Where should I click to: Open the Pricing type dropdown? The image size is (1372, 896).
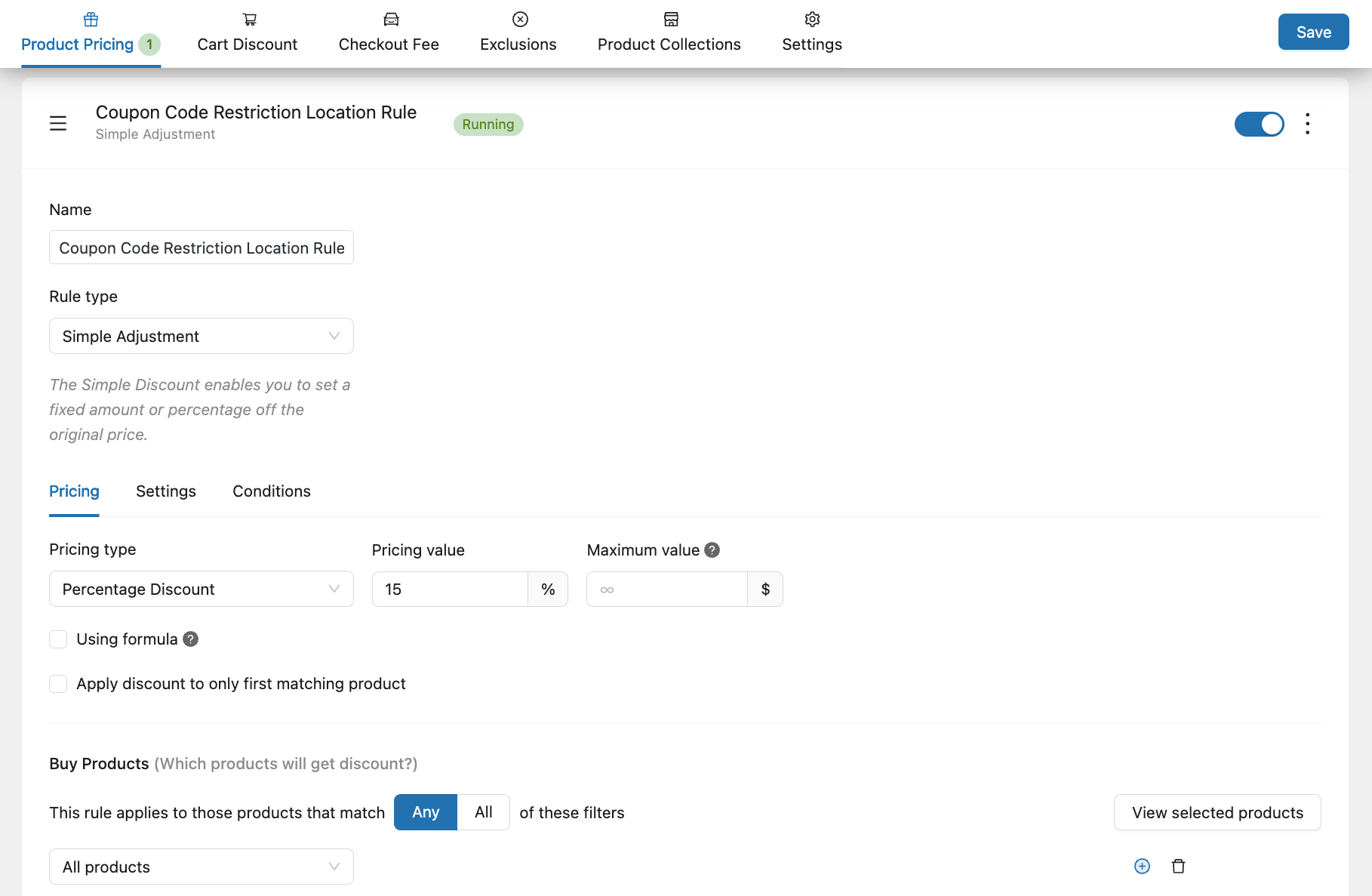click(201, 589)
